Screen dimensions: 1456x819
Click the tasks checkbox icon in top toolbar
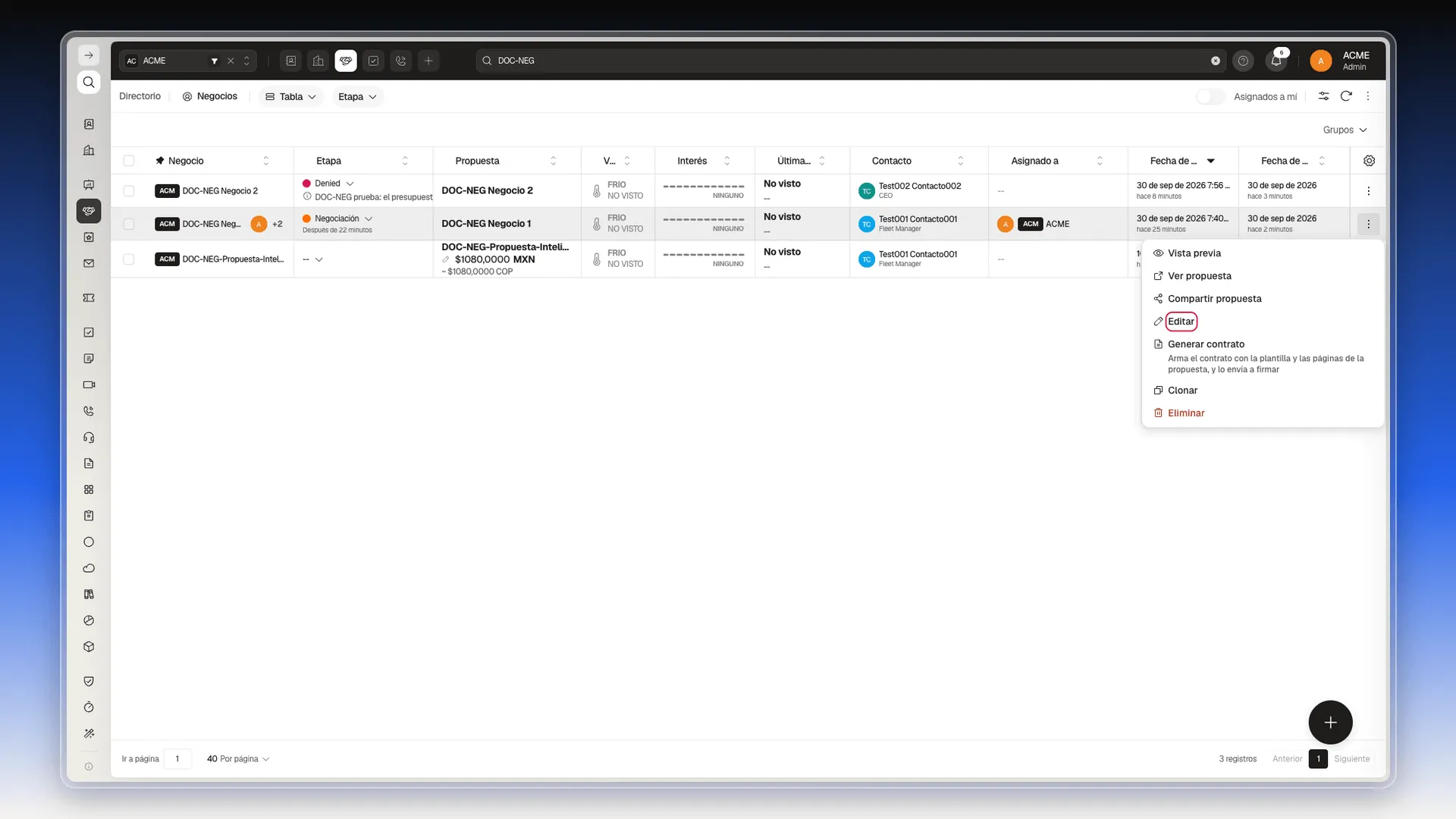point(373,61)
